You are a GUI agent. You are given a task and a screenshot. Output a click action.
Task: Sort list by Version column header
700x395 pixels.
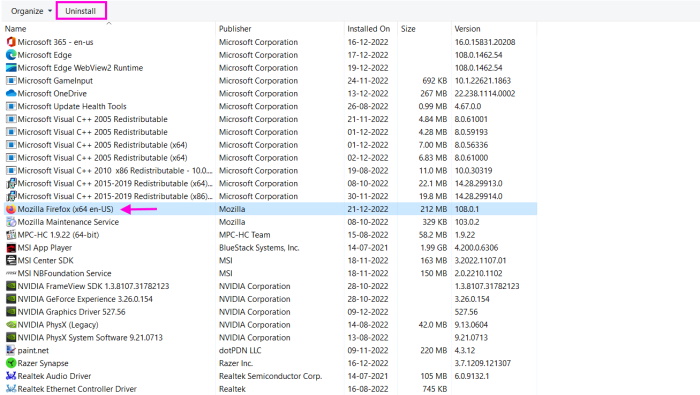coord(467,29)
